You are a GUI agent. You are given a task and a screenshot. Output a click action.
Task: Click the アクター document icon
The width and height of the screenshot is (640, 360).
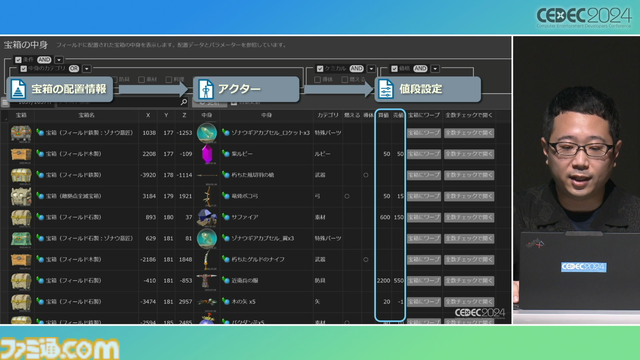(206, 89)
